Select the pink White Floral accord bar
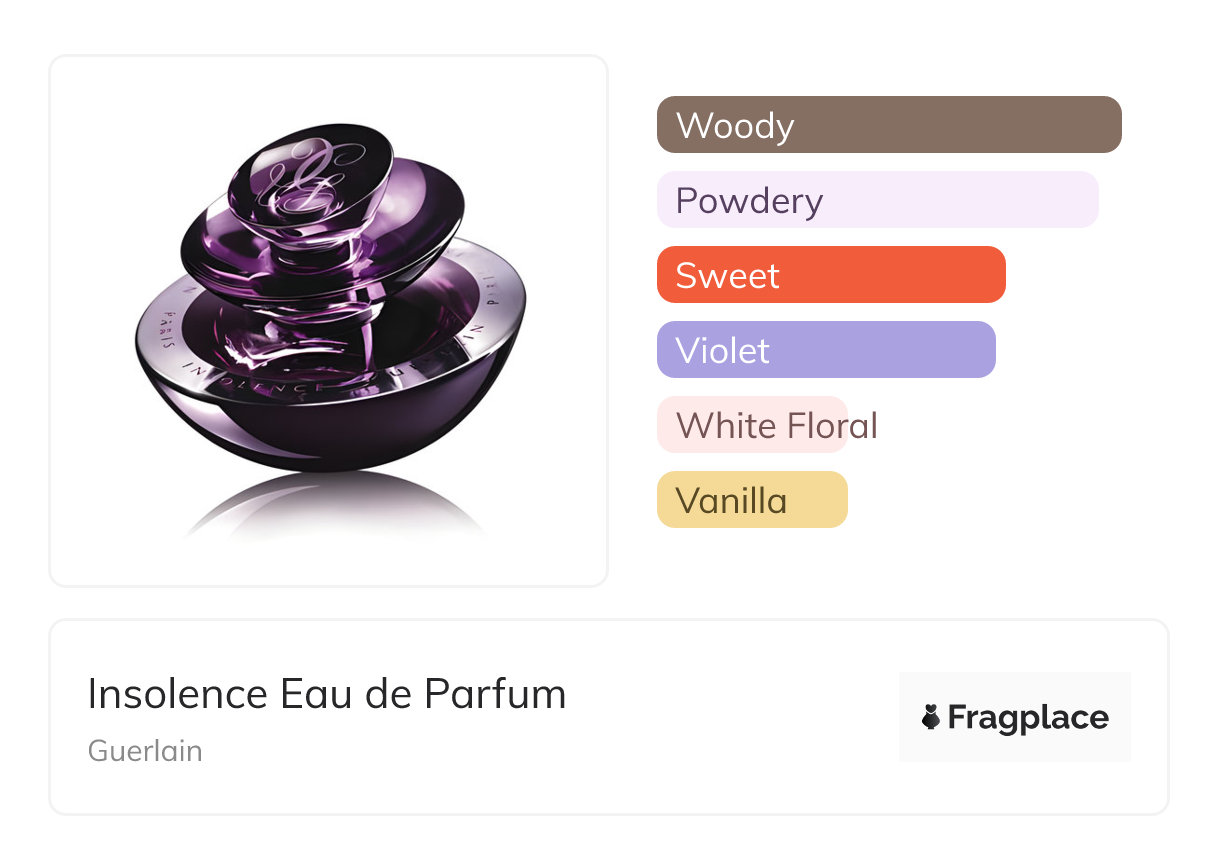 (x=752, y=425)
